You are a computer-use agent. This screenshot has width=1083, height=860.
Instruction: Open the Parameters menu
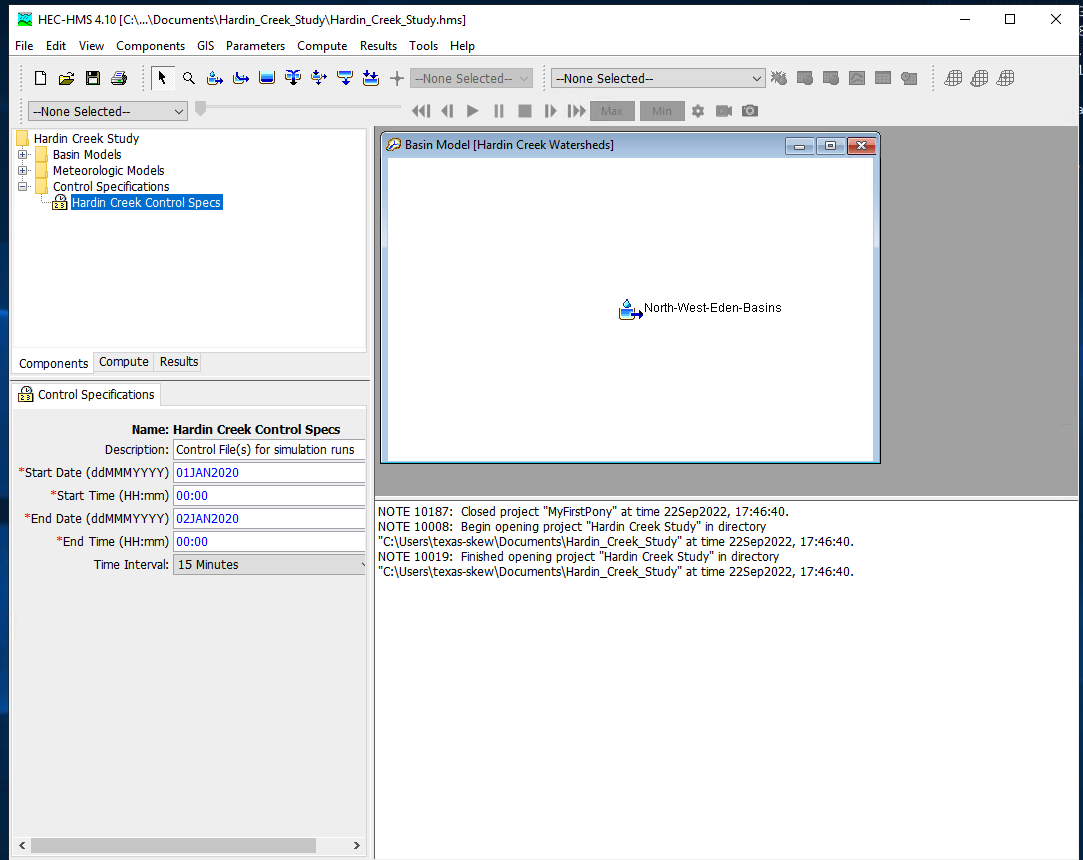(255, 46)
